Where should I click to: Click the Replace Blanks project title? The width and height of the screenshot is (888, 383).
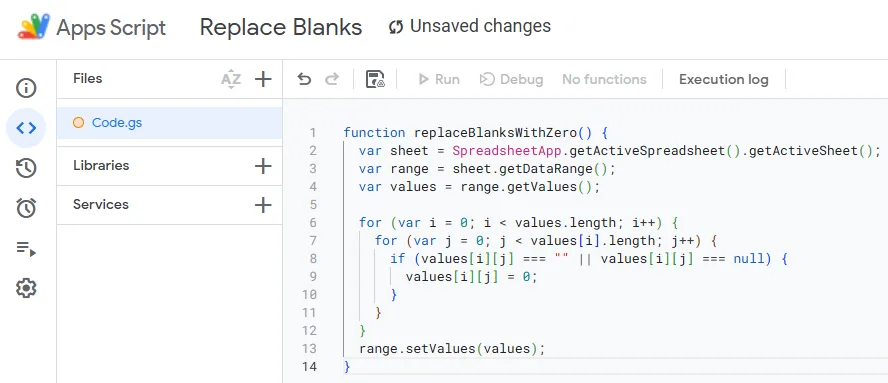(281, 27)
